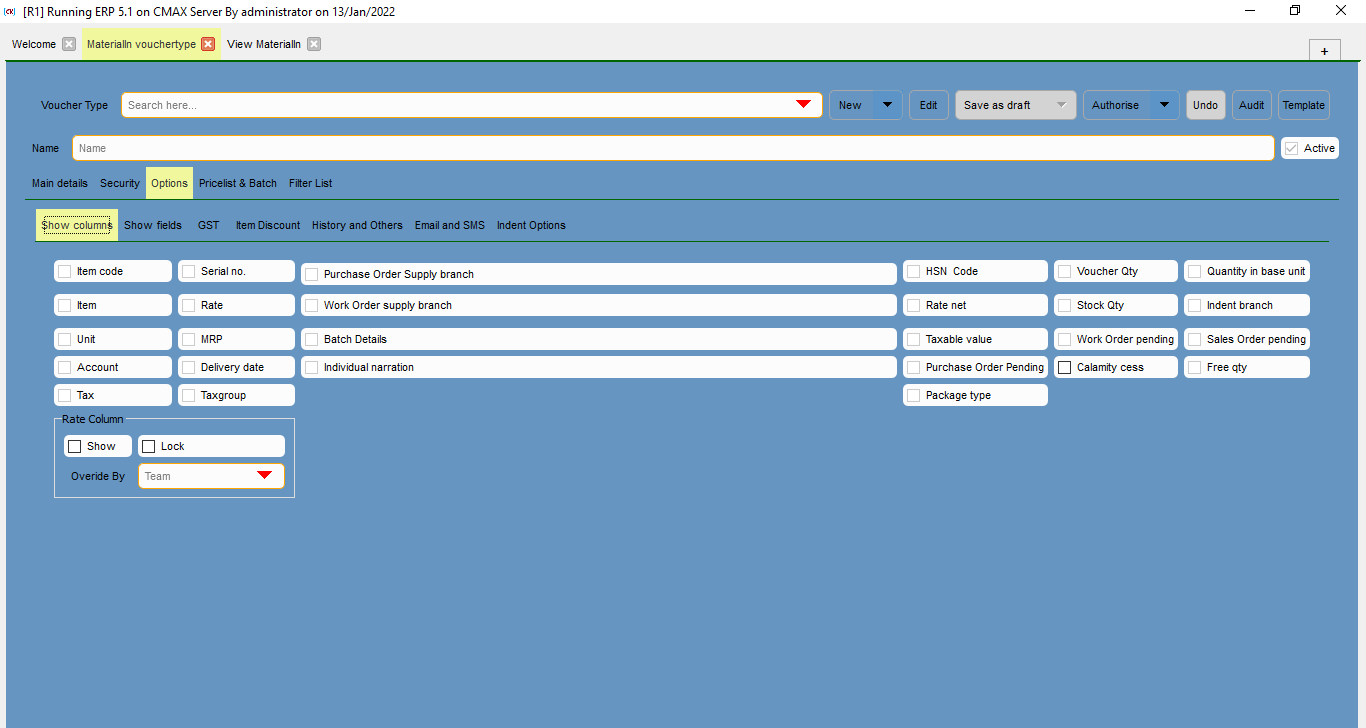Close the Welcome tab with its X icon
The image size is (1366, 728).
tap(69, 44)
